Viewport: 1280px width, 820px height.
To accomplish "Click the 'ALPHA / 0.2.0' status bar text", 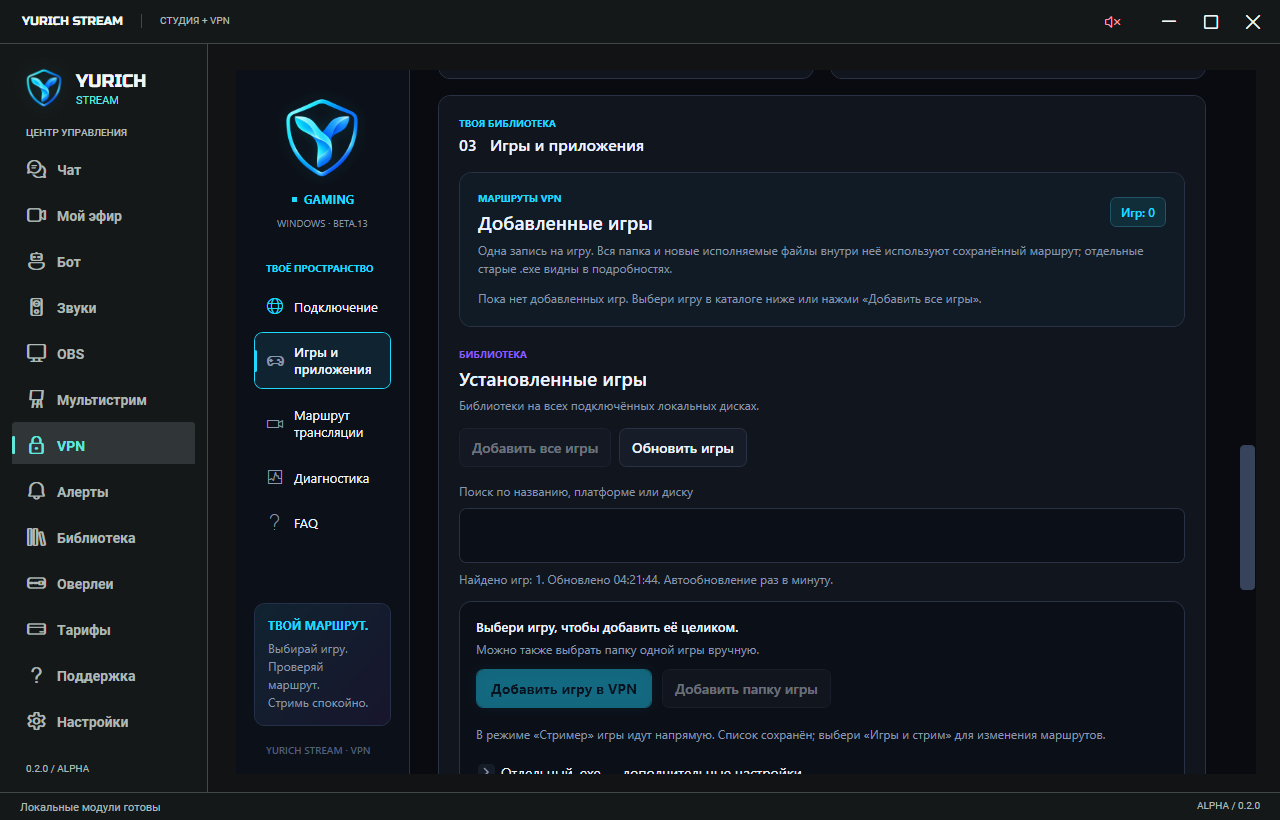I will tap(1228, 806).
